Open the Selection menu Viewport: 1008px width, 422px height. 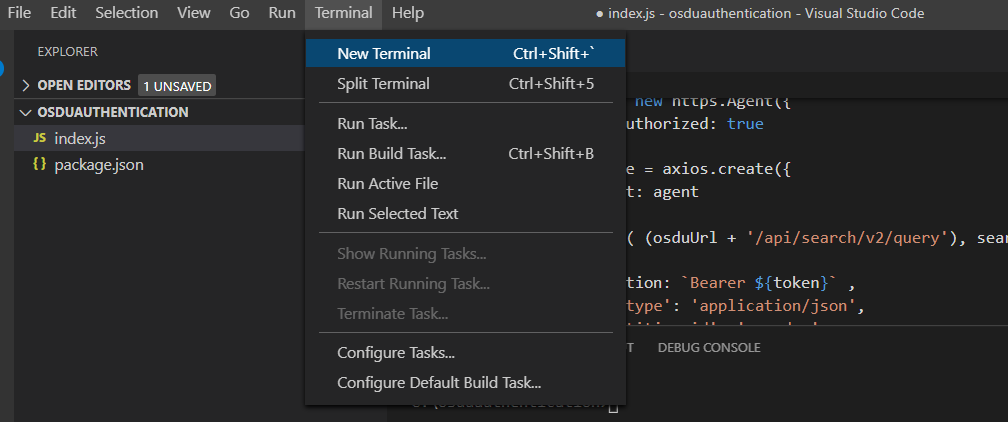pyautogui.click(x=127, y=13)
